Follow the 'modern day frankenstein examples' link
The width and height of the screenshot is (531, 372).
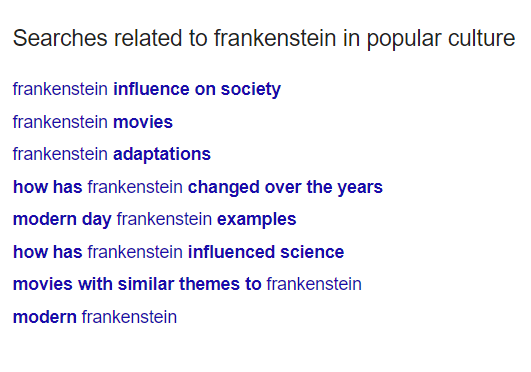click(154, 220)
